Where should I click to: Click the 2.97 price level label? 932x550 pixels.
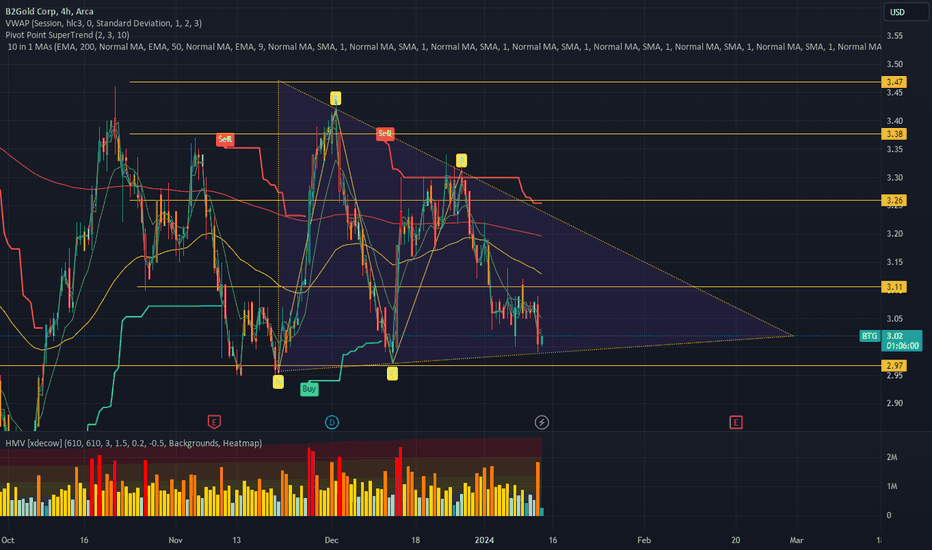[894, 366]
